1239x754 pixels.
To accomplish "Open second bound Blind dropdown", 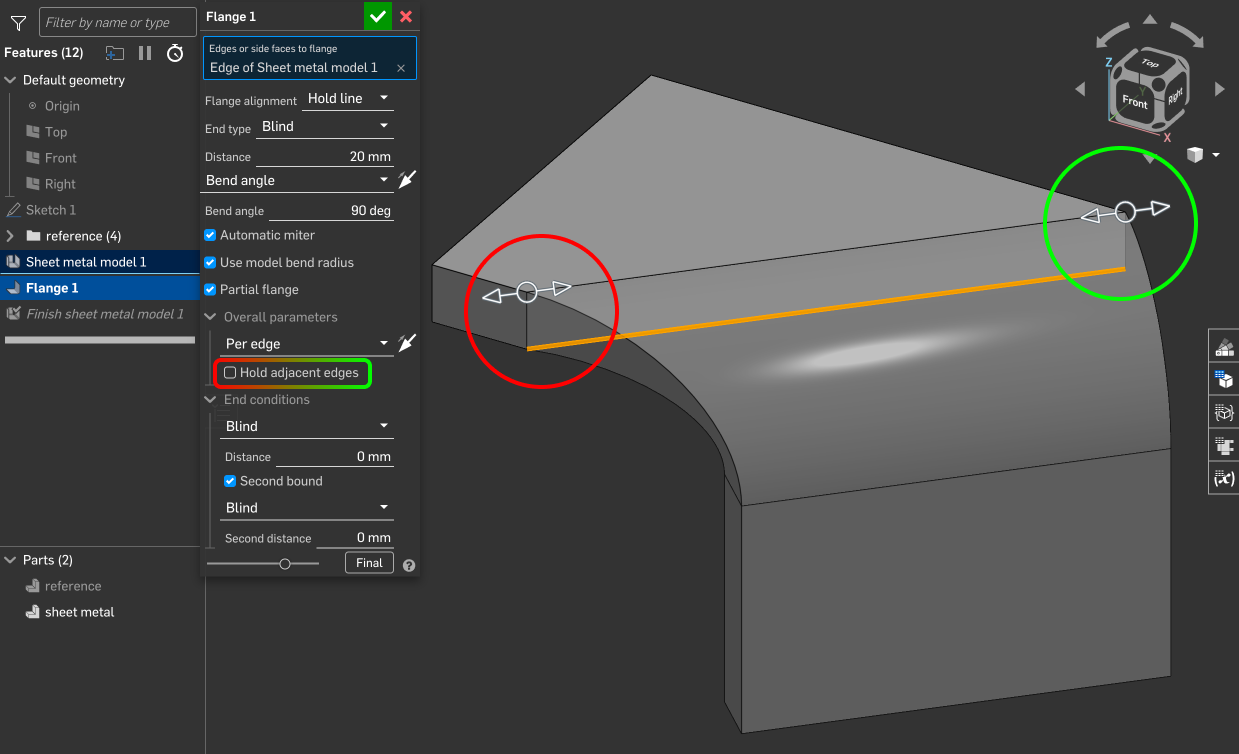I will tap(306, 508).
